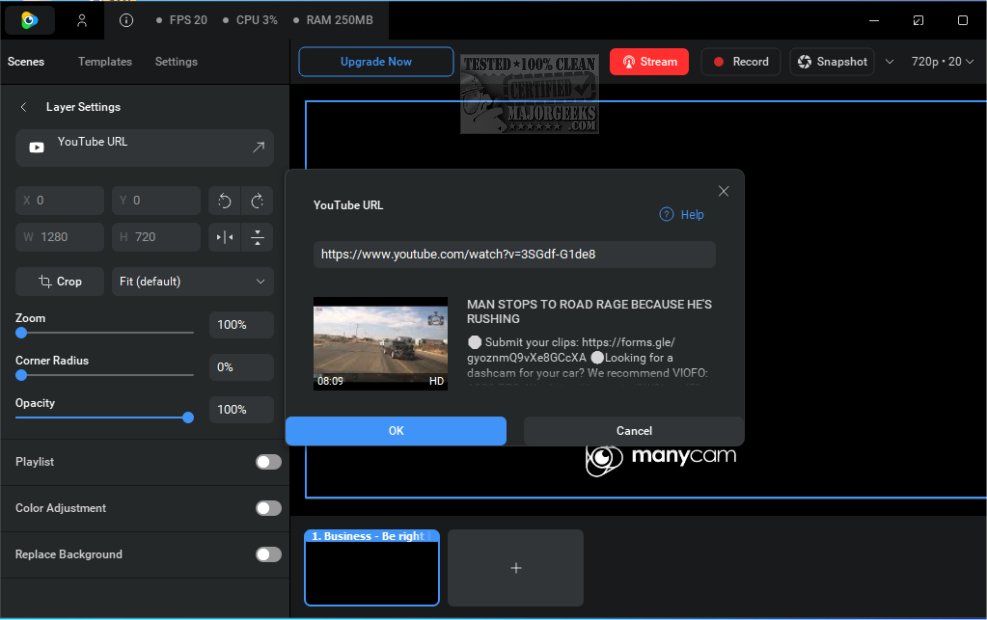The height and width of the screenshot is (620, 987).
Task: Click the Zoom slider handle
Action: 21,332
